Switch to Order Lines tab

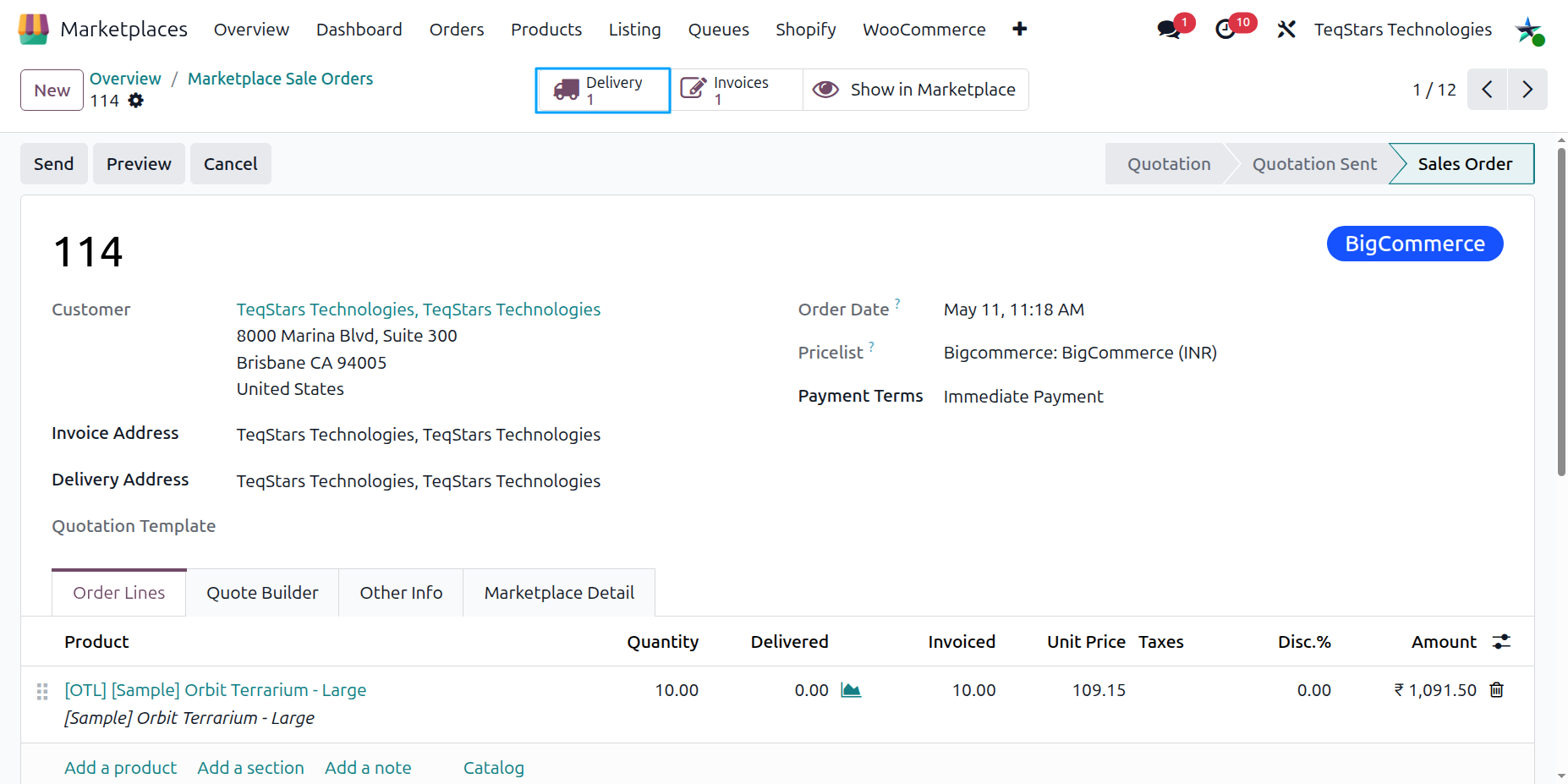pyautogui.click(x=119, y=593)
